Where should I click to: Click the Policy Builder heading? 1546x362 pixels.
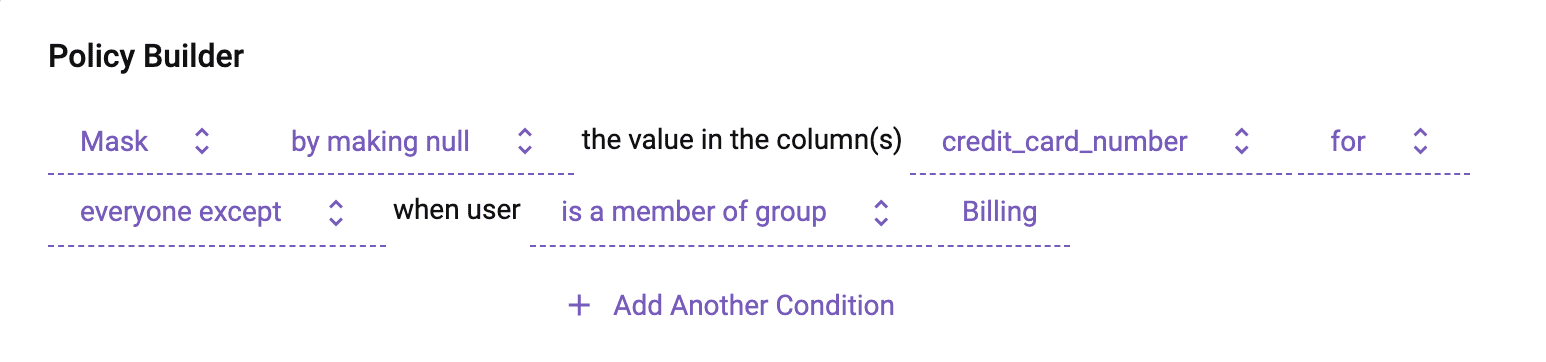[x=146, y=57]
